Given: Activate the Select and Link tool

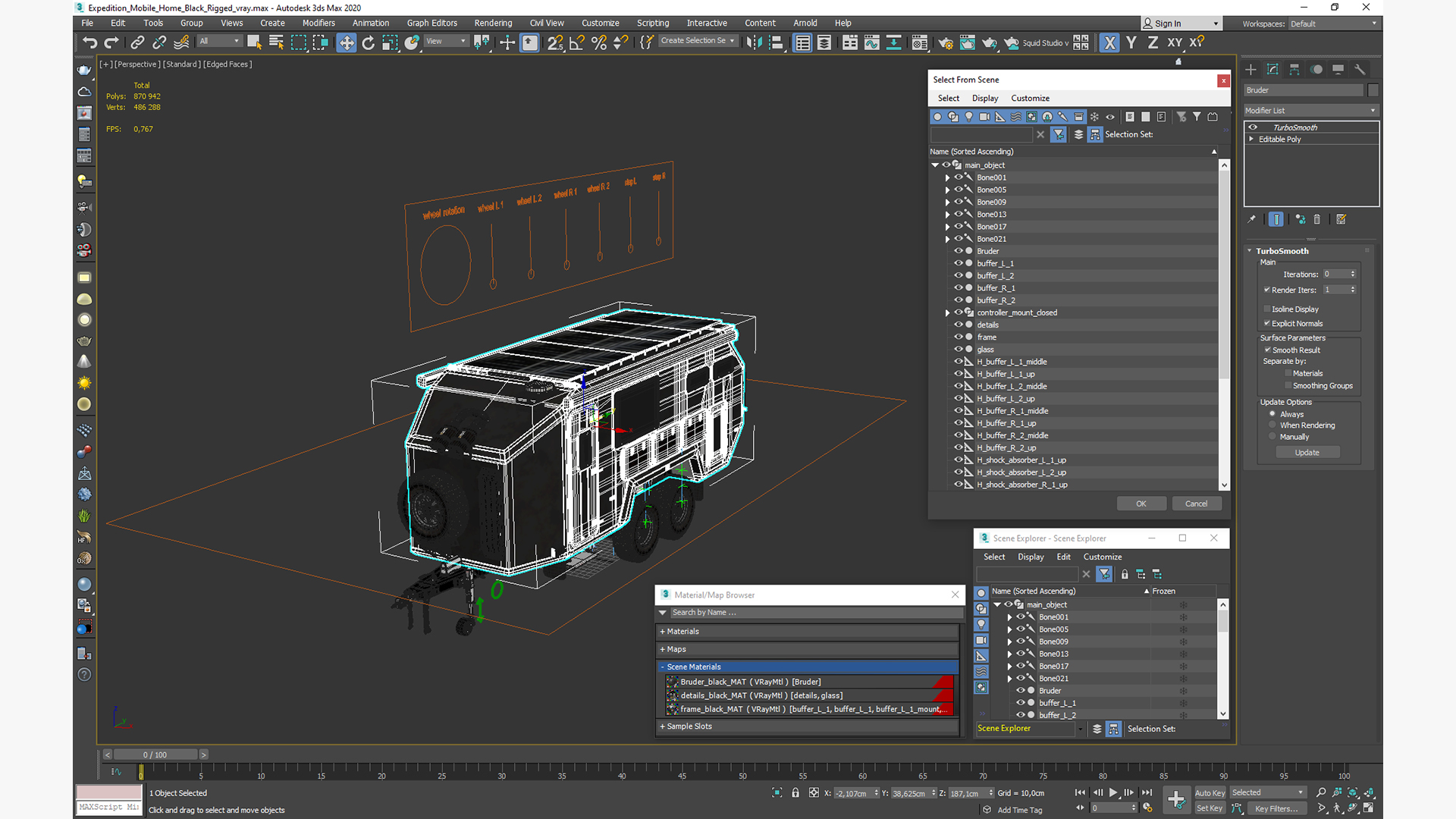Looking at the screenshot, I should tap(137, 42).
